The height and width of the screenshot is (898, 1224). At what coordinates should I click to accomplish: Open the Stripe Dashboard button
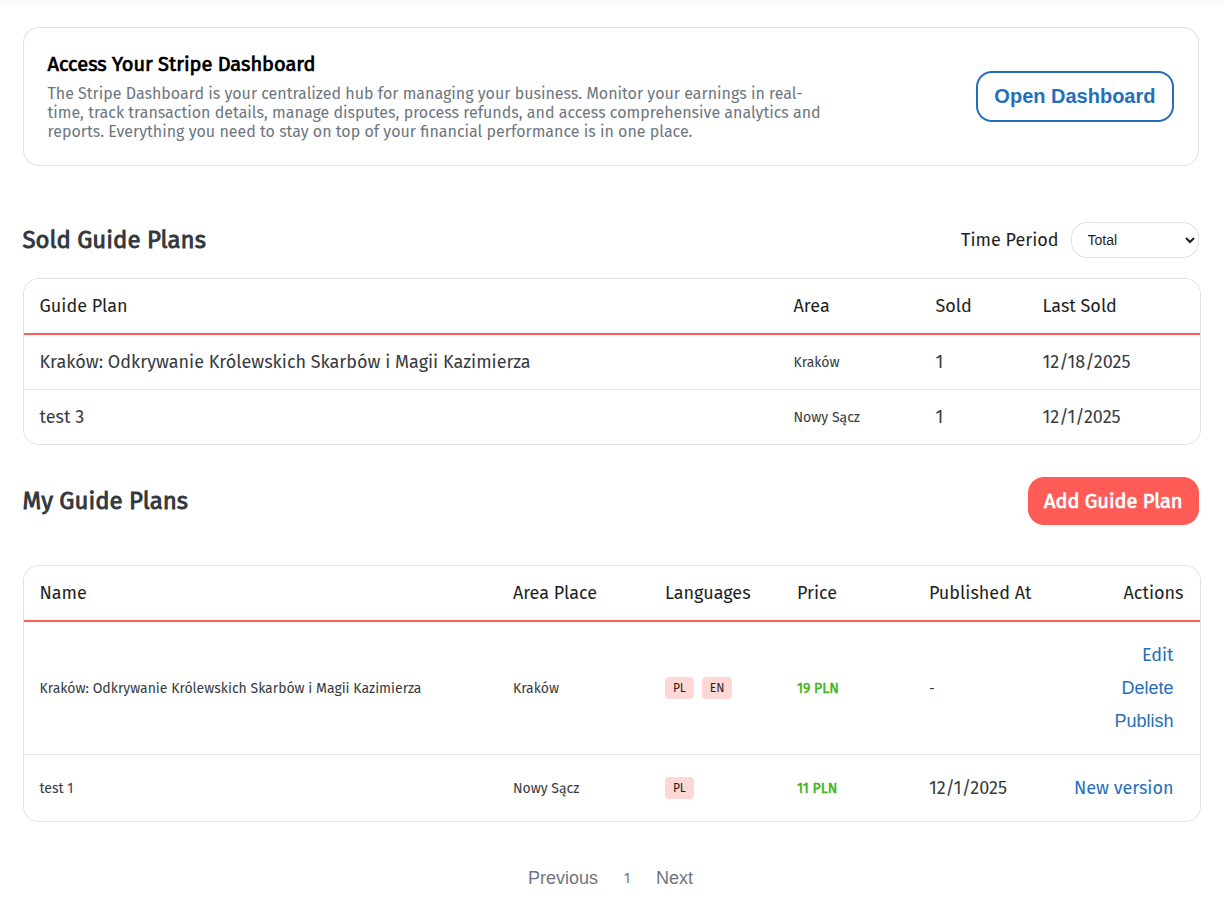click(x=1074, y=97)
